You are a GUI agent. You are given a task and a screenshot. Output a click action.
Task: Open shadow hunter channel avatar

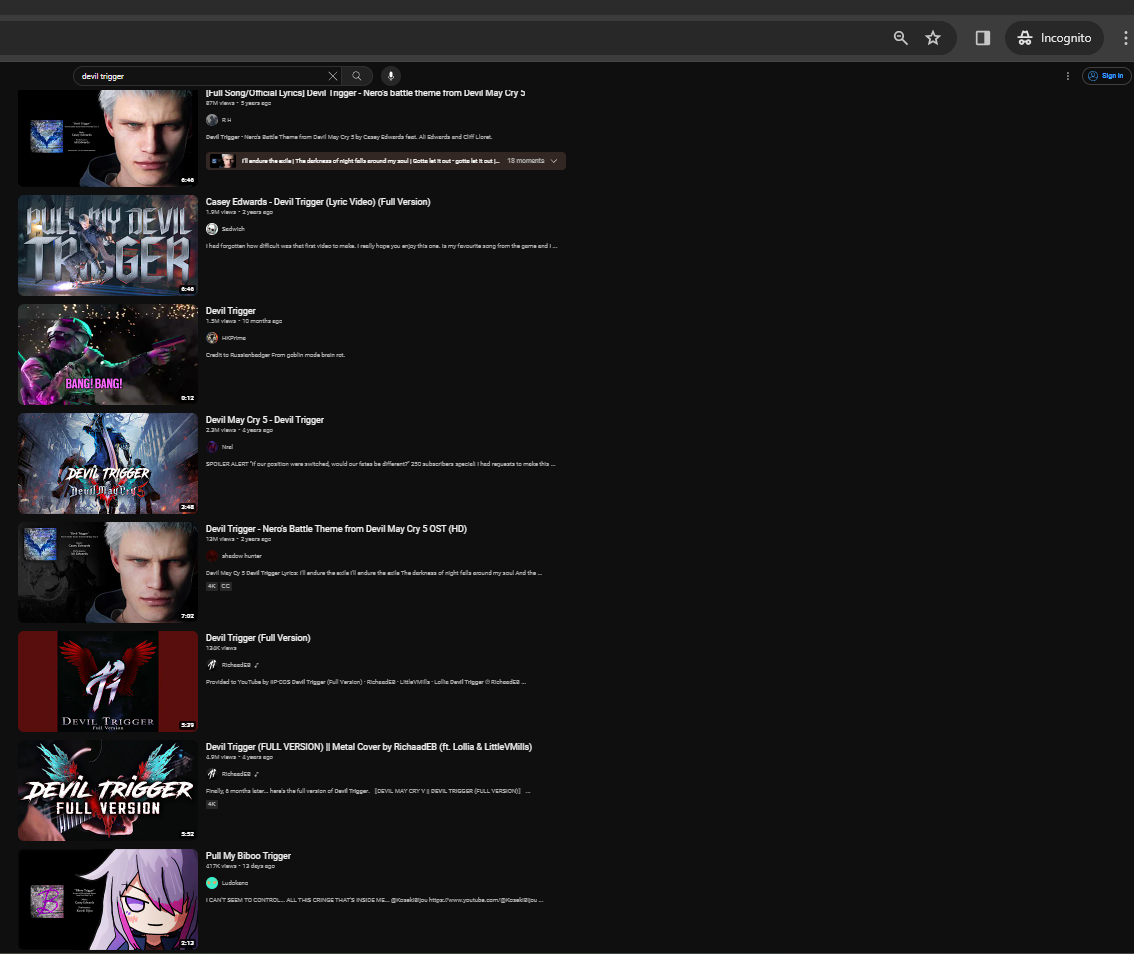pos(212,556)
